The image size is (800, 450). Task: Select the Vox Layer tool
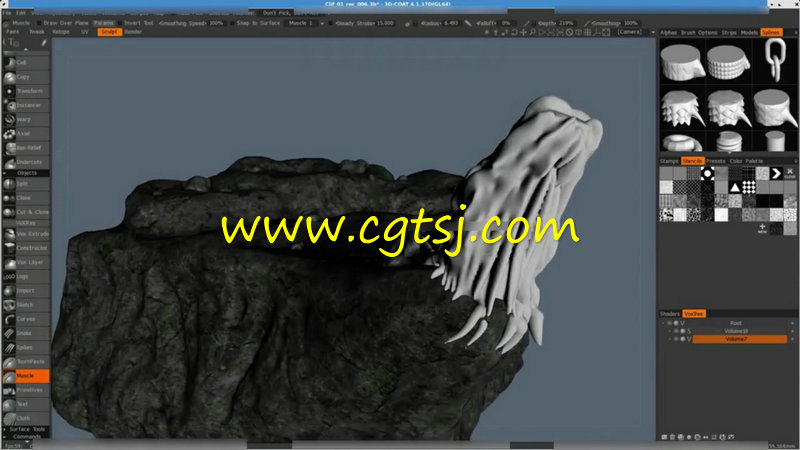pyautogui.click(x=26, y=262)
